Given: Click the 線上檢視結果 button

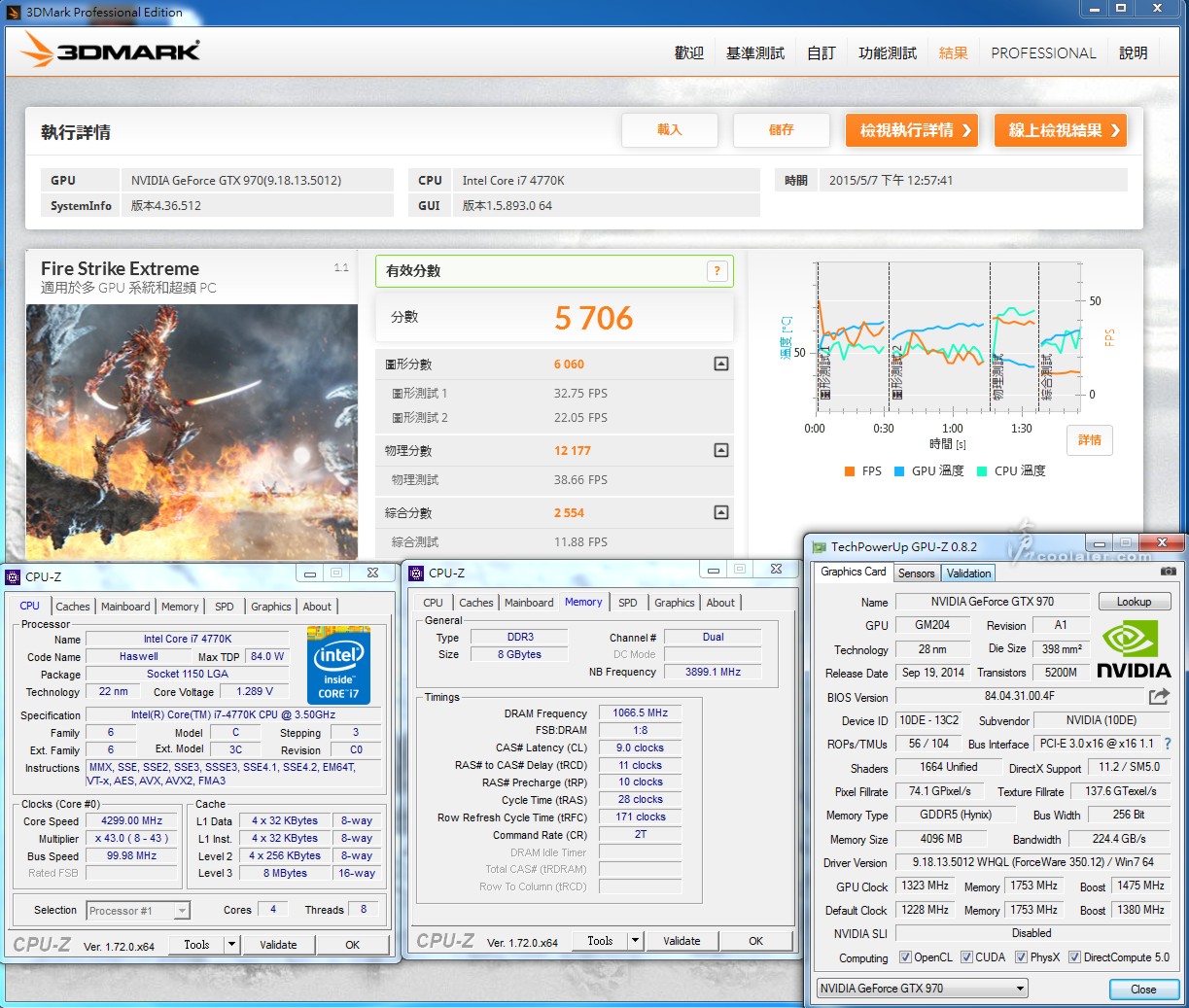Looking at the screenshot, I should click(x=1061, y=129).
